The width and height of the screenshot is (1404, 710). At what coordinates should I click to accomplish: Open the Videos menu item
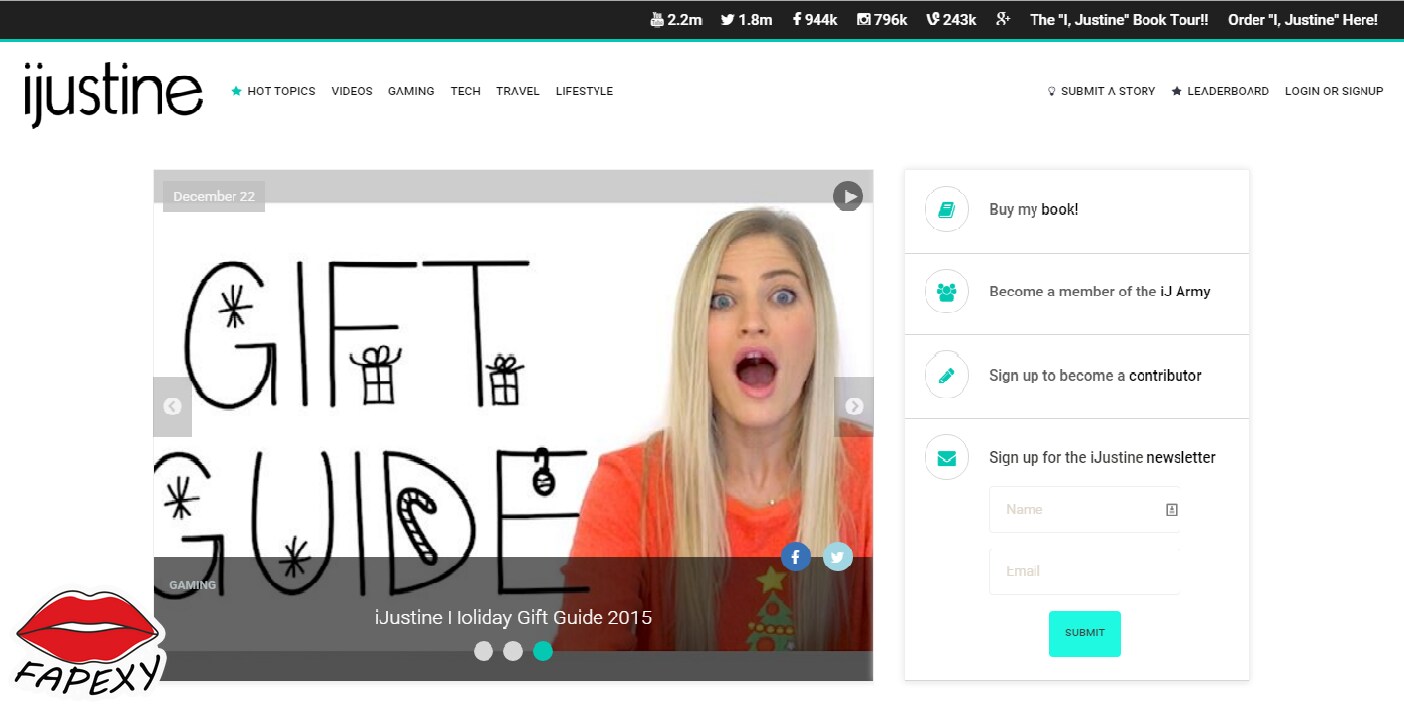pyautogui.click(x=352, y=91)
